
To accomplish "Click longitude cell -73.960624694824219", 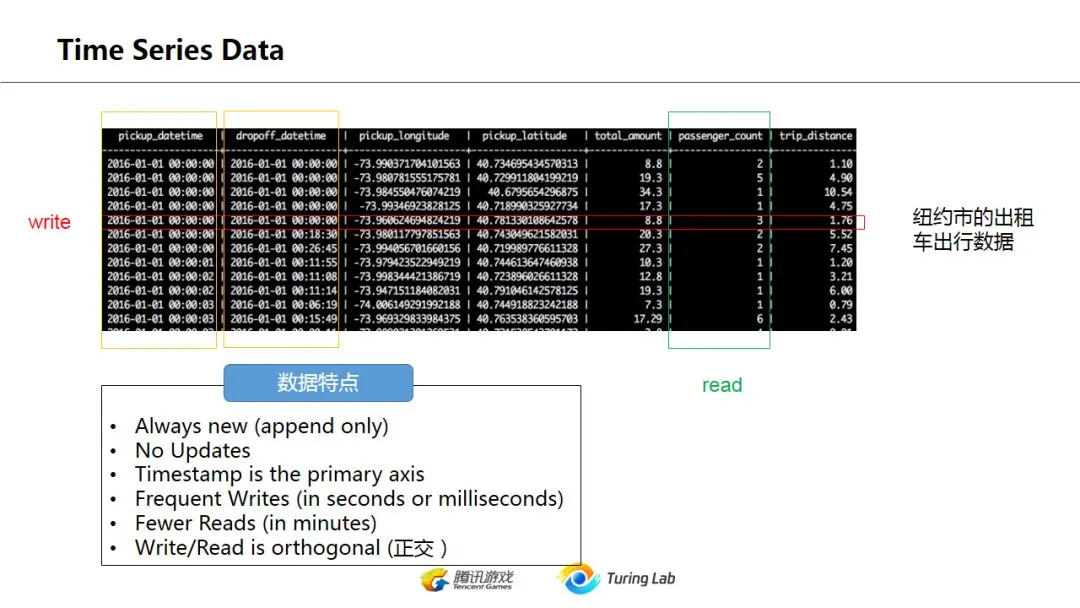I will click(406, 220).
